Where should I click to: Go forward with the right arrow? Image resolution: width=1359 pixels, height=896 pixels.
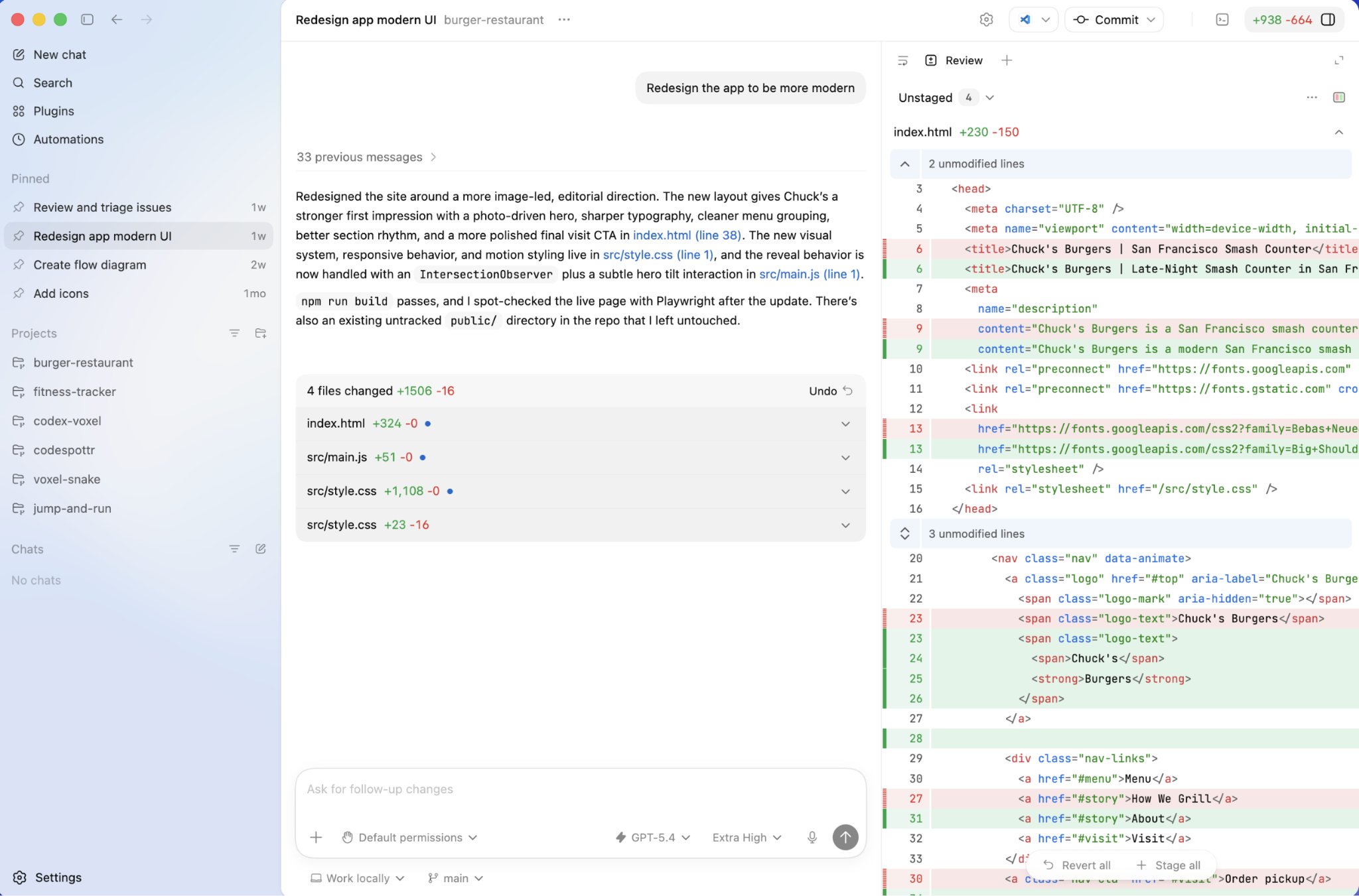(147, 19)
